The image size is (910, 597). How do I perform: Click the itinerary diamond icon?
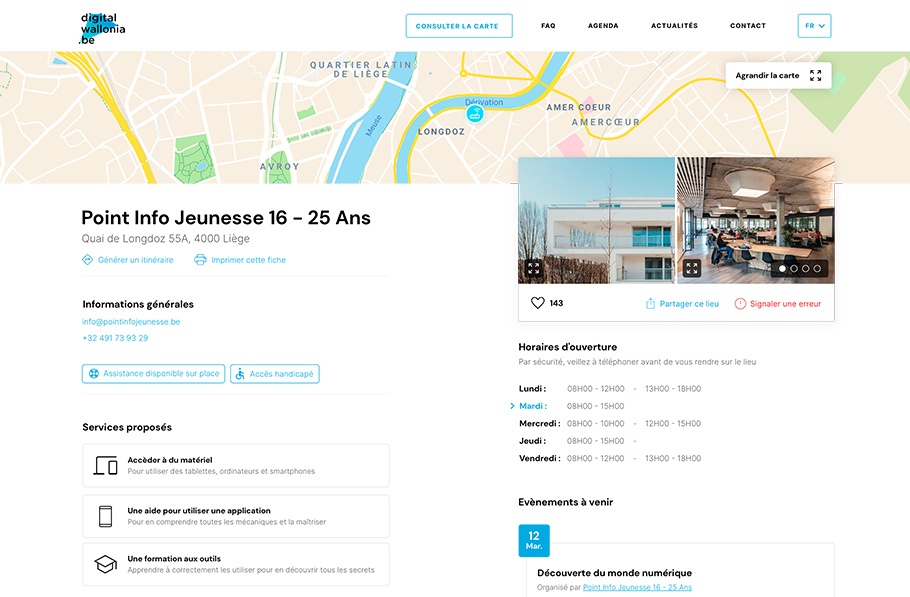88,259
